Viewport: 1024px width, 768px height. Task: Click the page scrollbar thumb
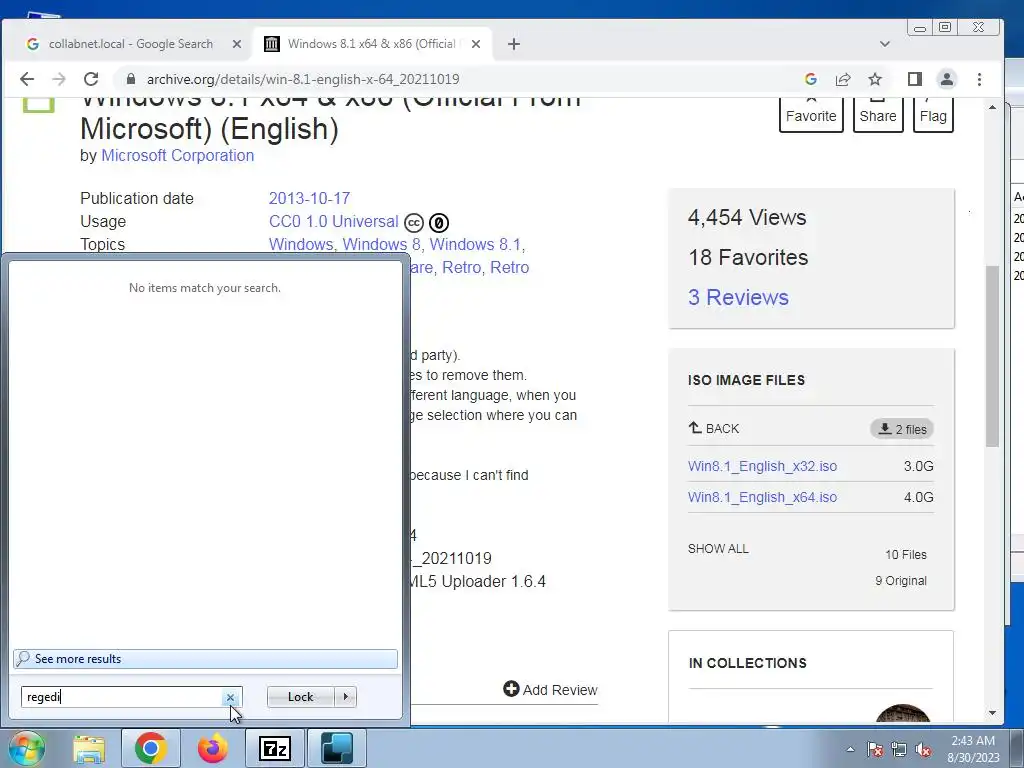pos(993,356)
